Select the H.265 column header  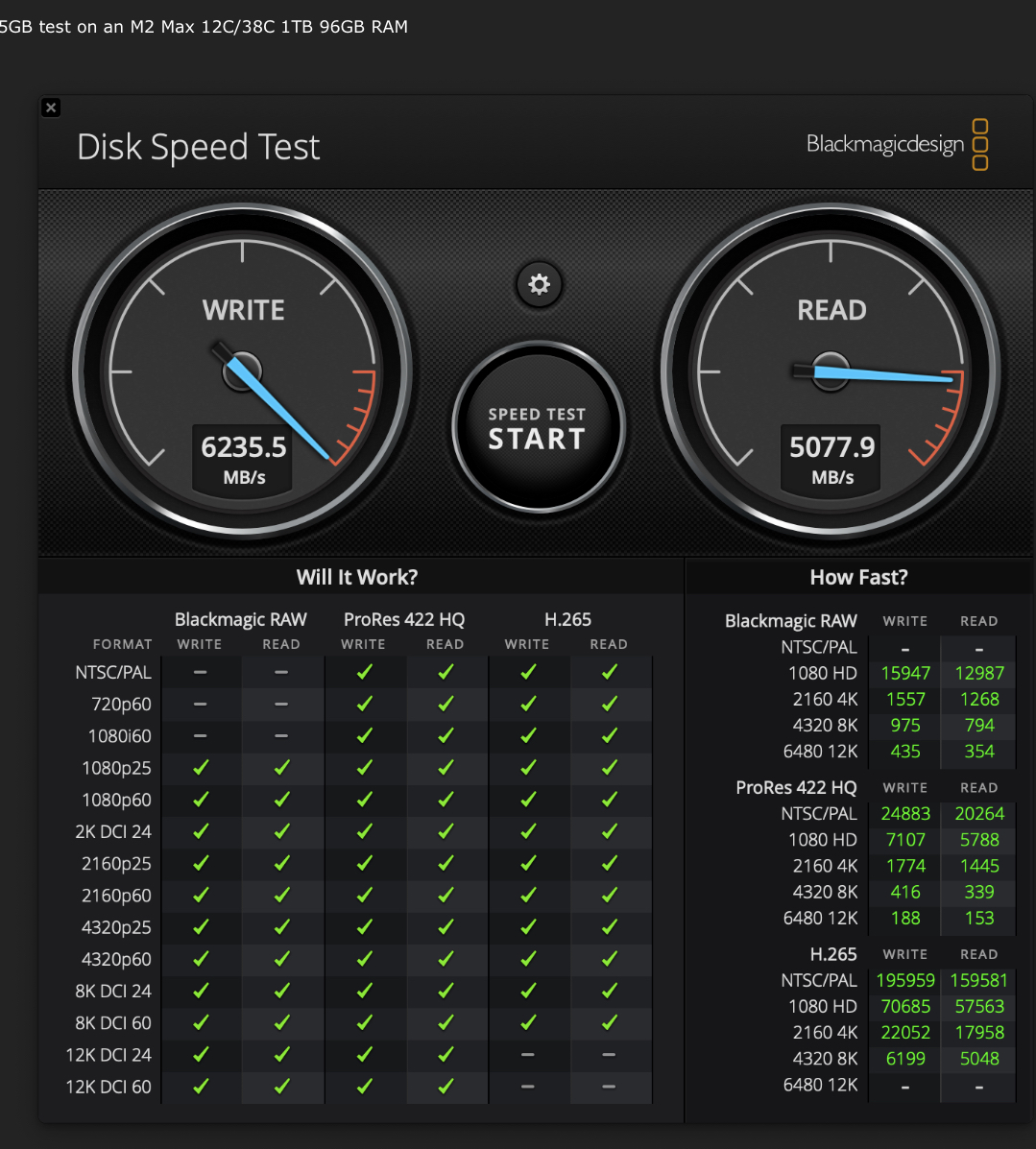coord(568,620)
